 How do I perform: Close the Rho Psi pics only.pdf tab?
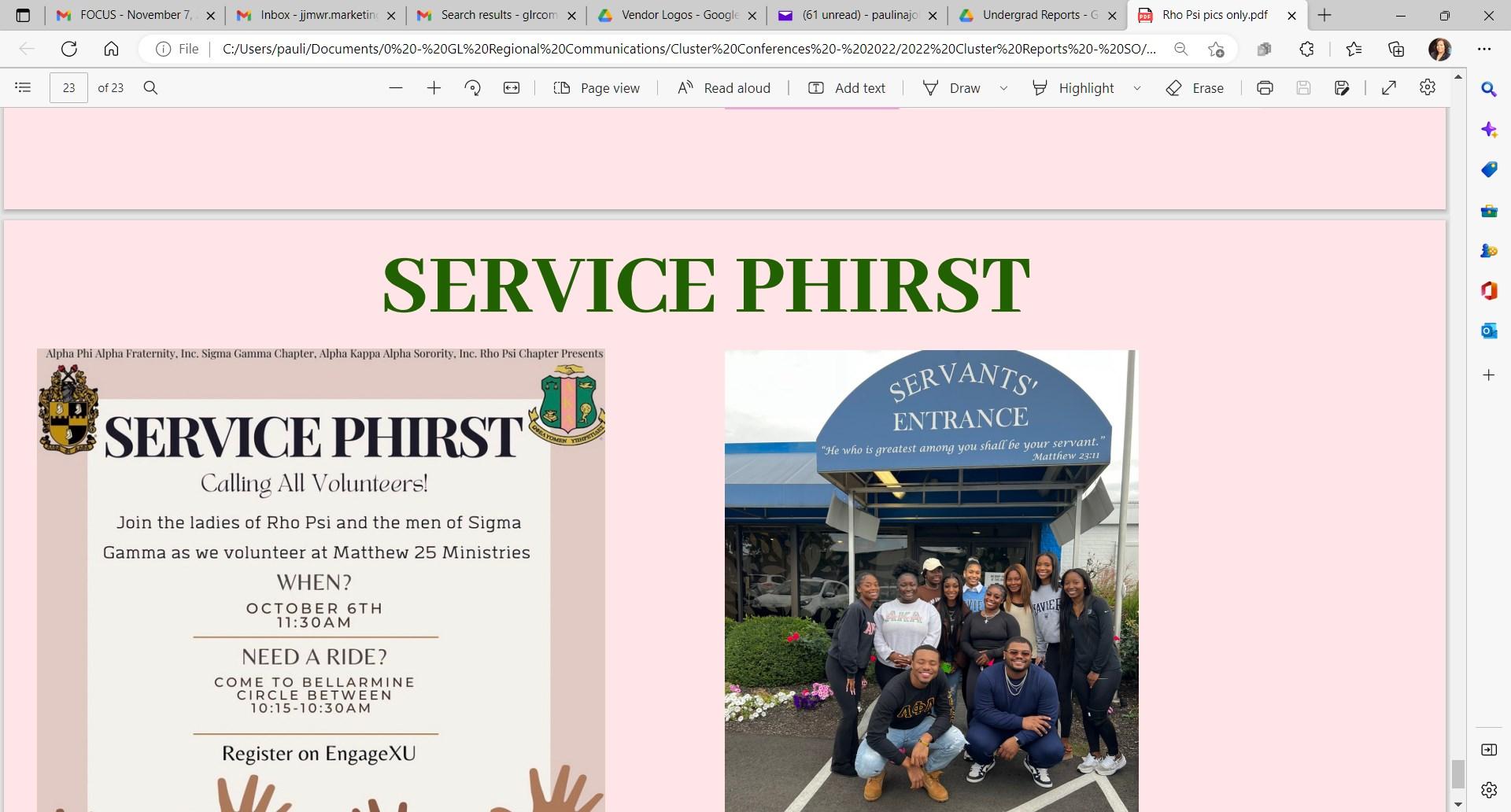(x=1291, y=15)
